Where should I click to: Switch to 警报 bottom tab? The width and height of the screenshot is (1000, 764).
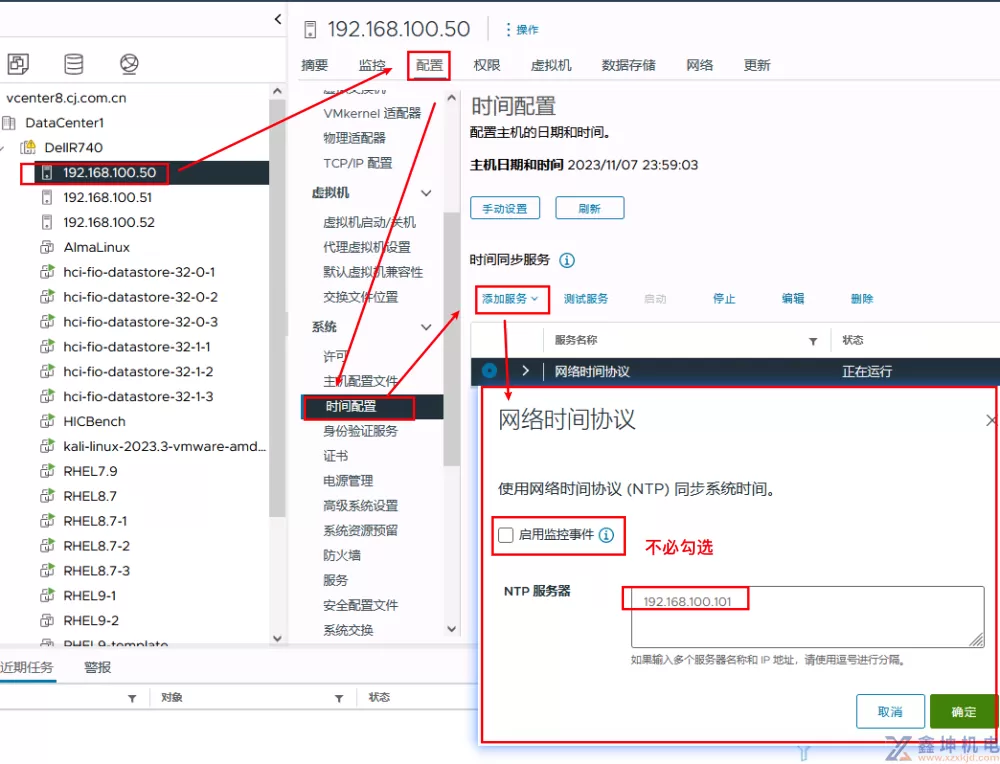(98, 668)
